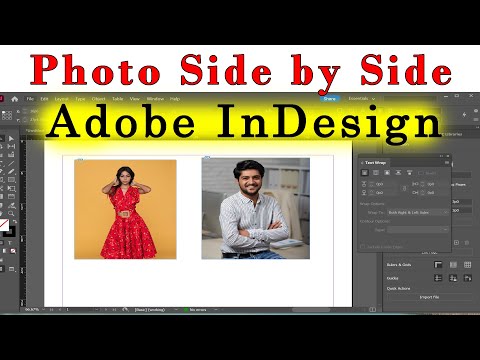Click the Fill swatch in Tools panel
The height and width of the screenshot is (360, 480).
click(4, 224)
